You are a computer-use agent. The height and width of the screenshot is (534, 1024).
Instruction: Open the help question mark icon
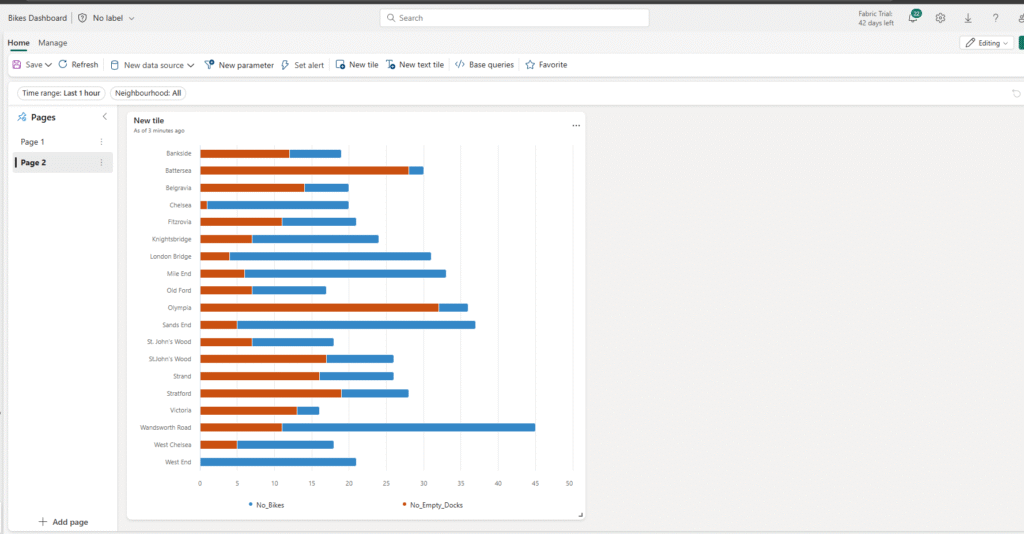pos(995,18)
